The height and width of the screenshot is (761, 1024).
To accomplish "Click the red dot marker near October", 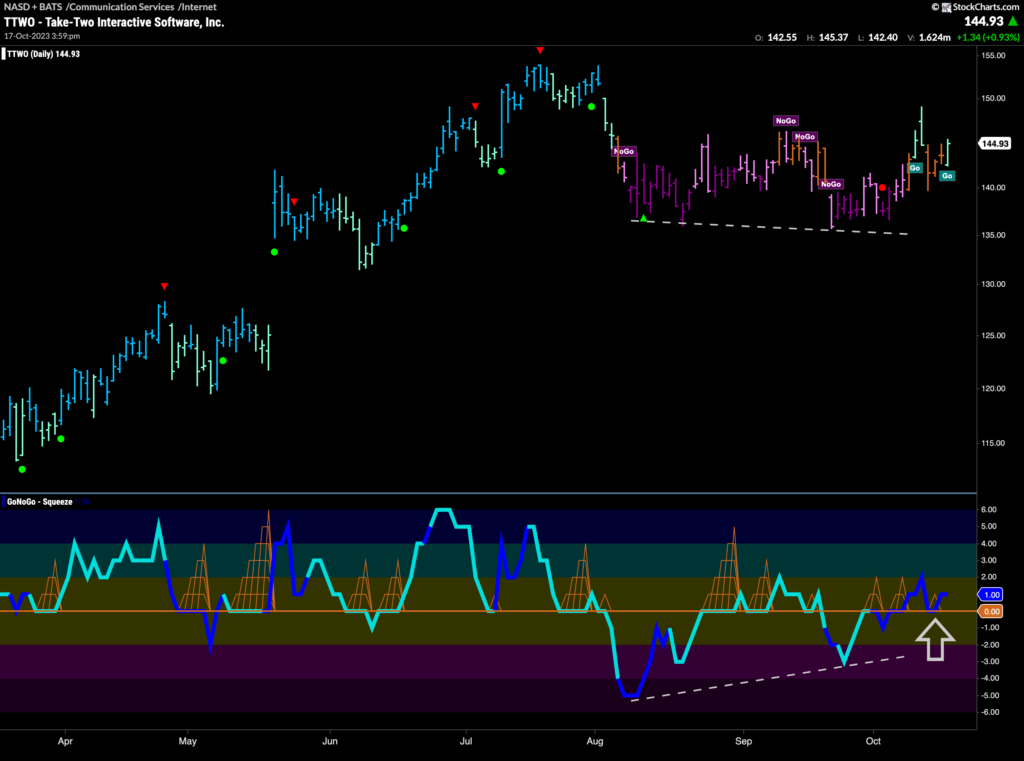I will 882,187.
